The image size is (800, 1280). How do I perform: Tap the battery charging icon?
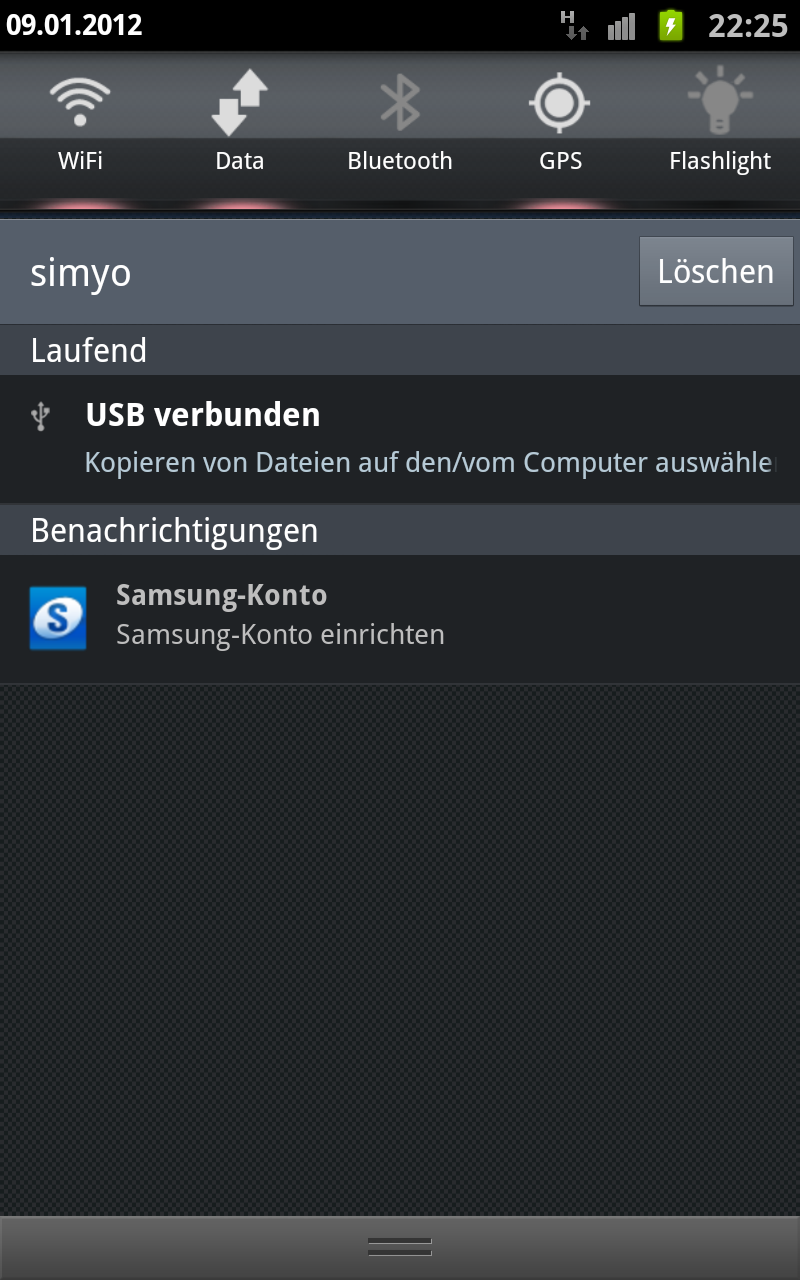click(671, 25)
